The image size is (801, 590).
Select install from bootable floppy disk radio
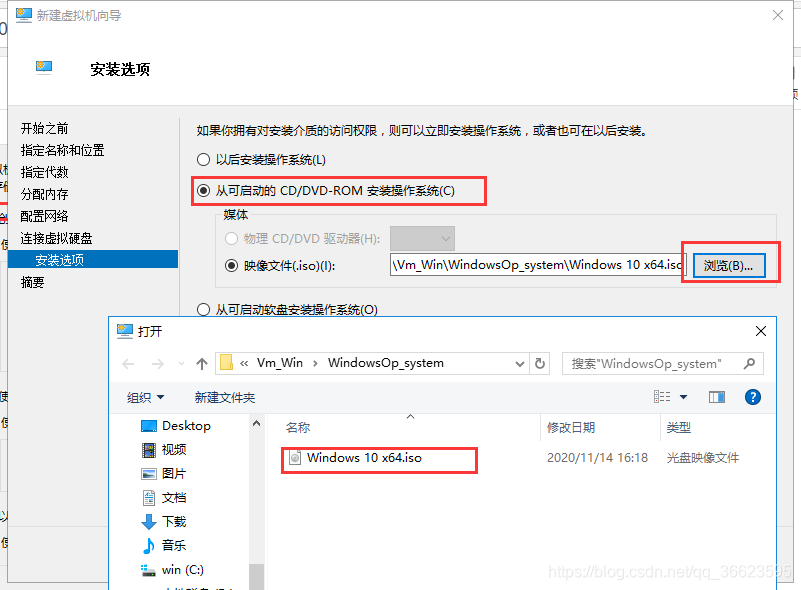point(203,310)
